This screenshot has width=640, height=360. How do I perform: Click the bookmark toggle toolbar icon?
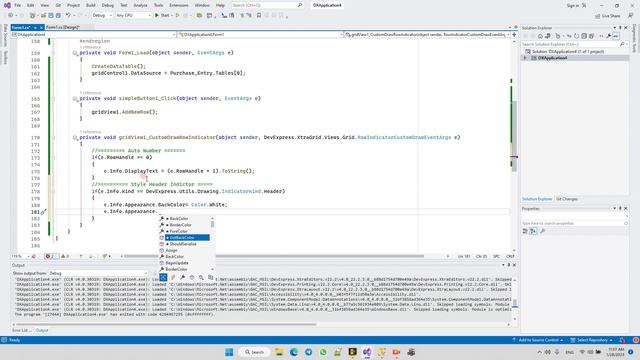point(259,16)
